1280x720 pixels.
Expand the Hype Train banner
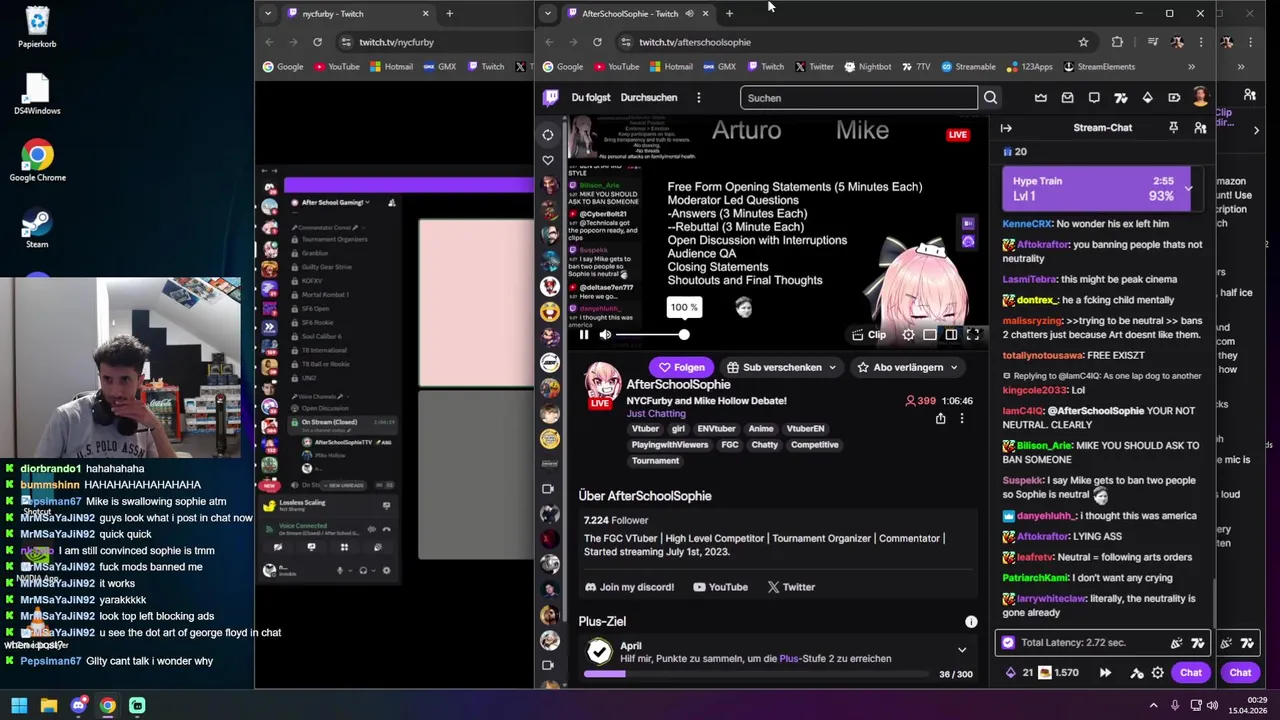point(1188,188)
